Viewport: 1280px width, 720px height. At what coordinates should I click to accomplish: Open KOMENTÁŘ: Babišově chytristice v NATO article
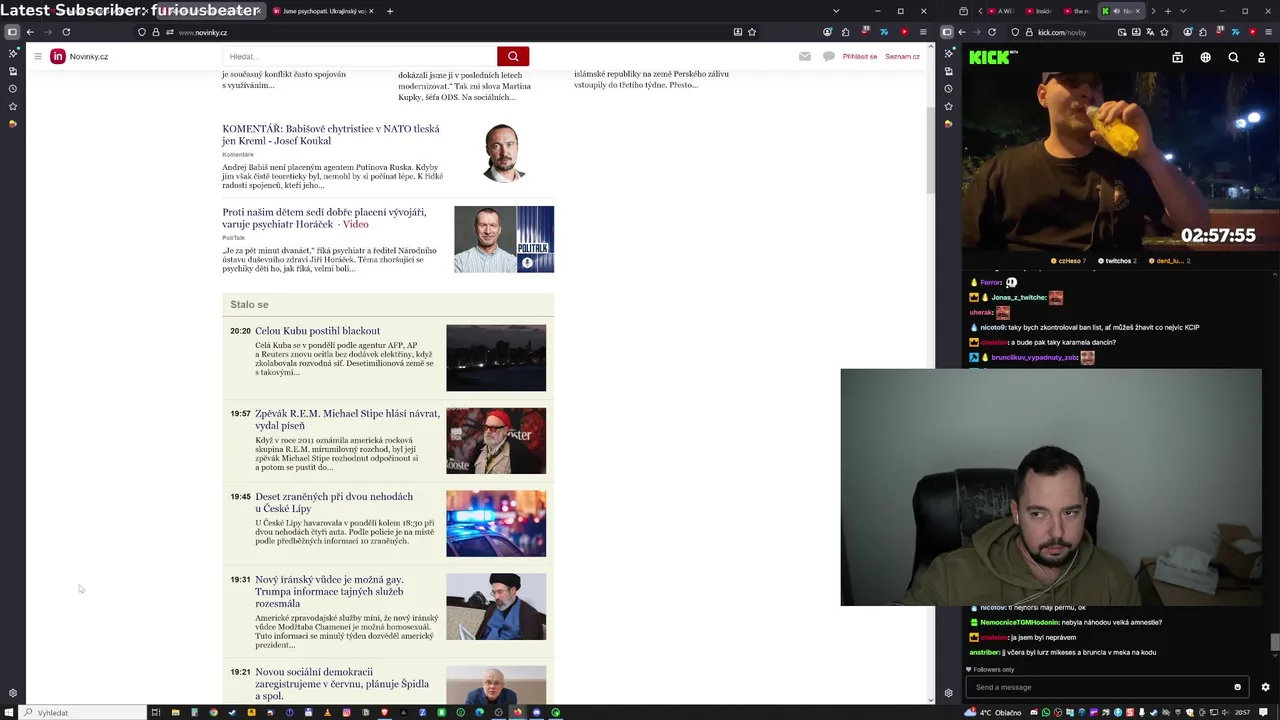point(330,134)
